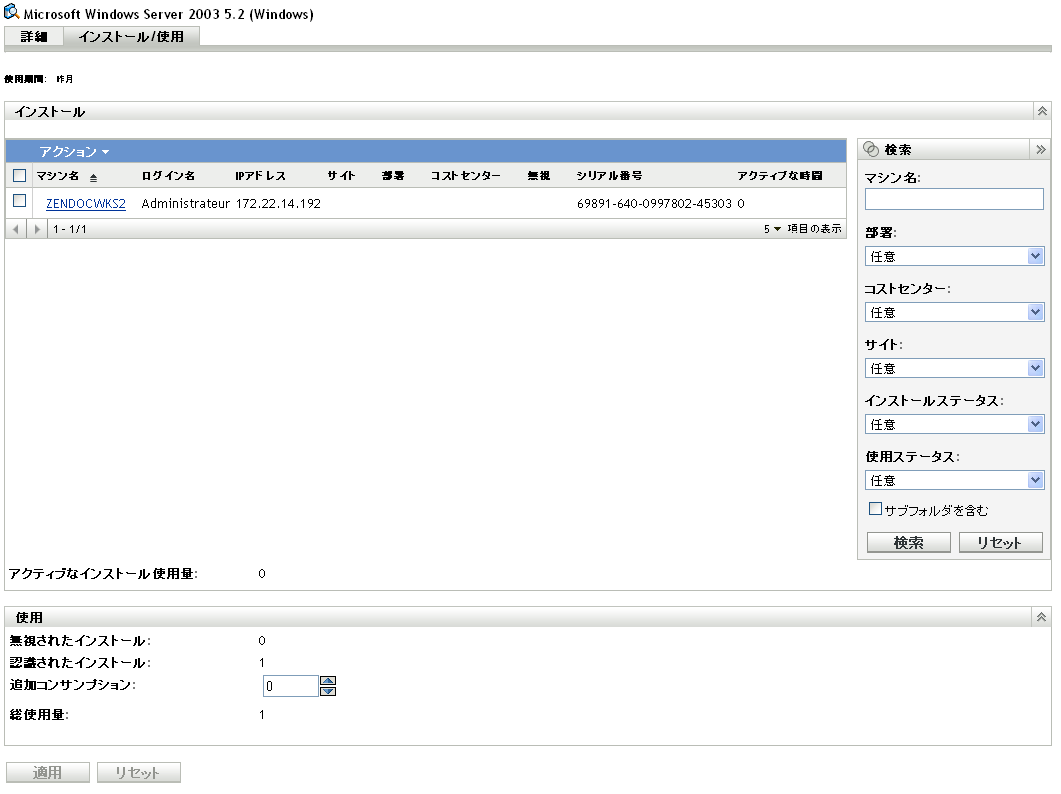
Task: Click the Administrateur login name cell
Action: pyautogui.click(x=185, y=204)
